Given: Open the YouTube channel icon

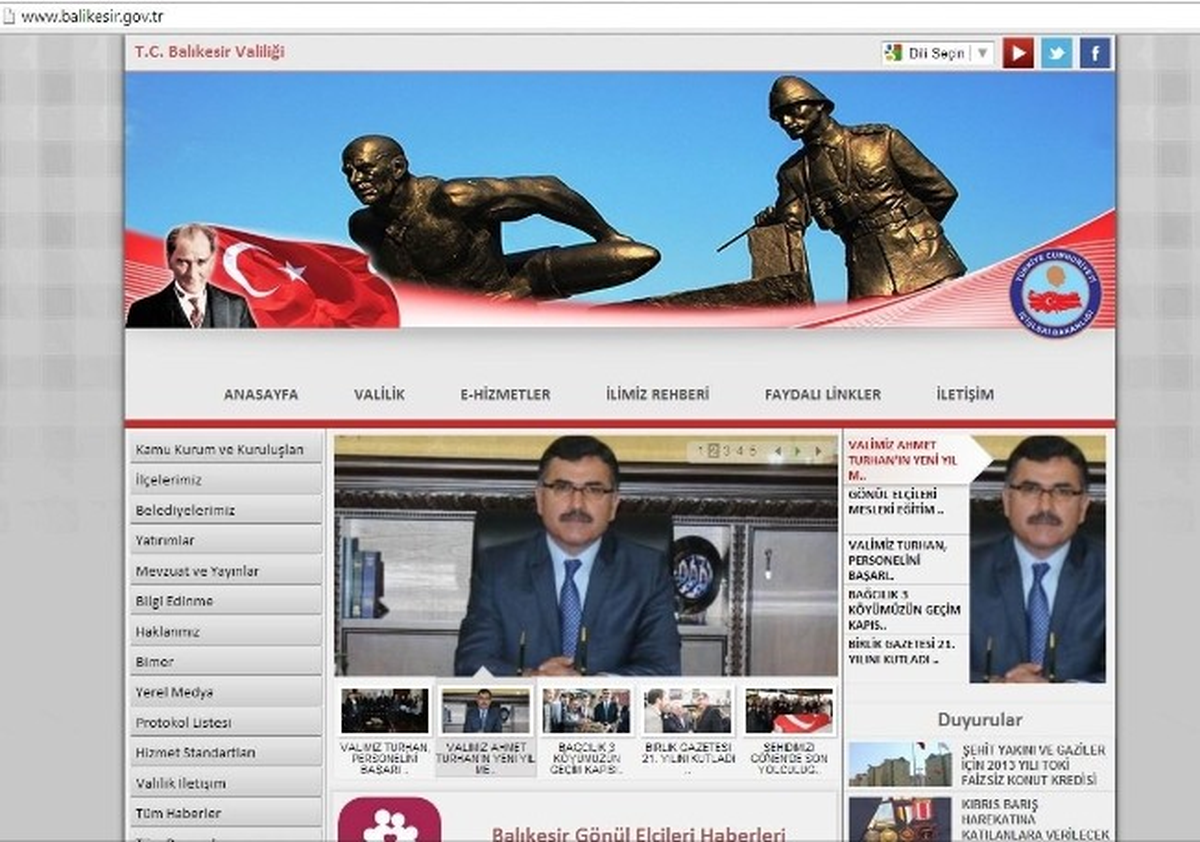Looking at the screenshot, I should coord(1017,52).
